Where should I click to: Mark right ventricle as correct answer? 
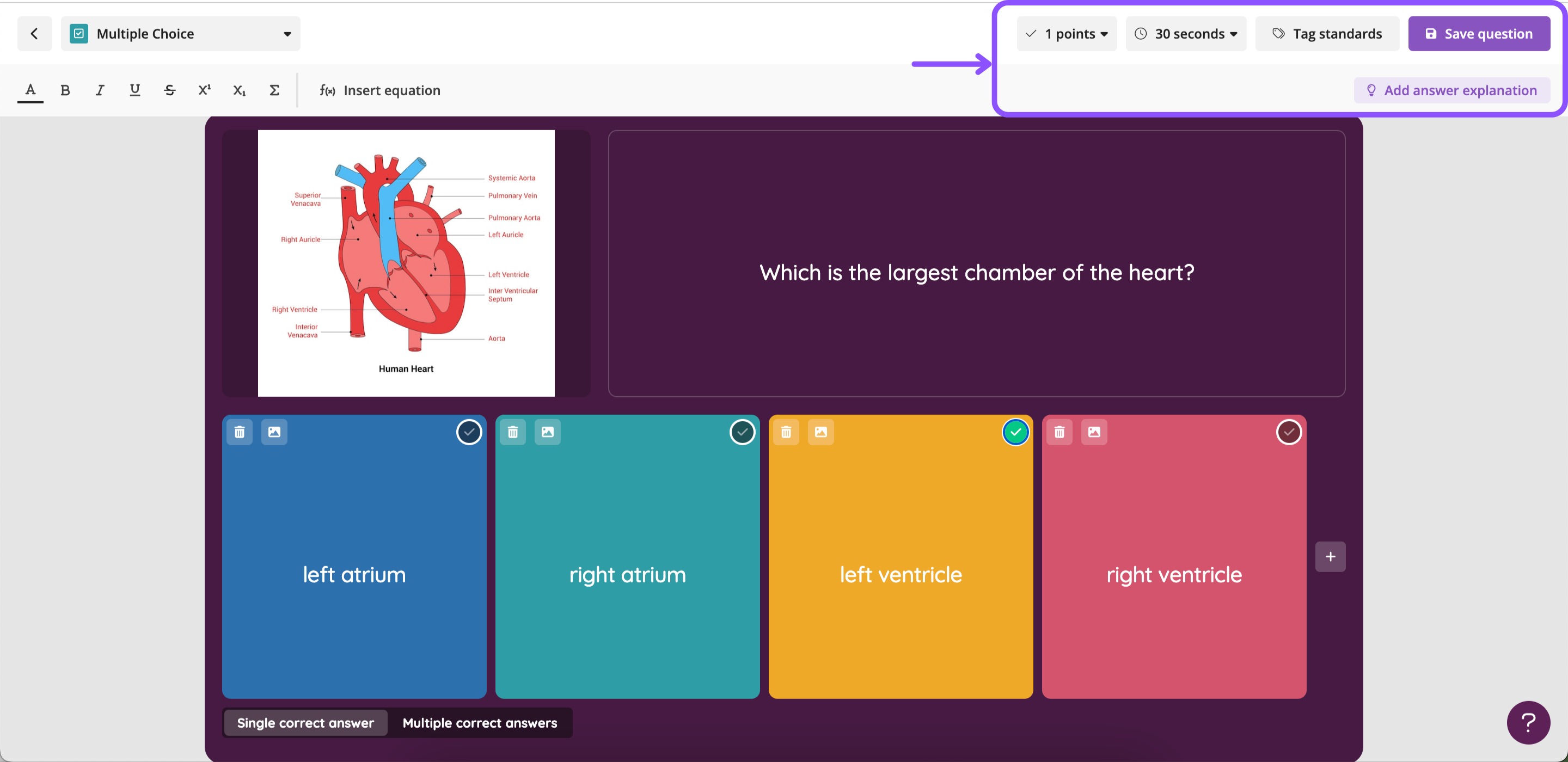tap(1289, 432)
